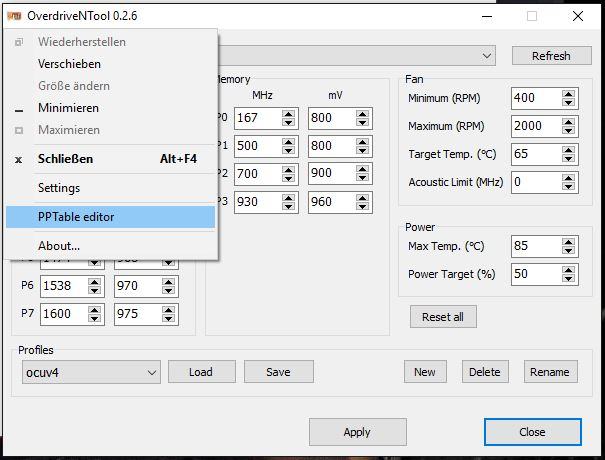Click the Apply button

[x=357, y=432]
